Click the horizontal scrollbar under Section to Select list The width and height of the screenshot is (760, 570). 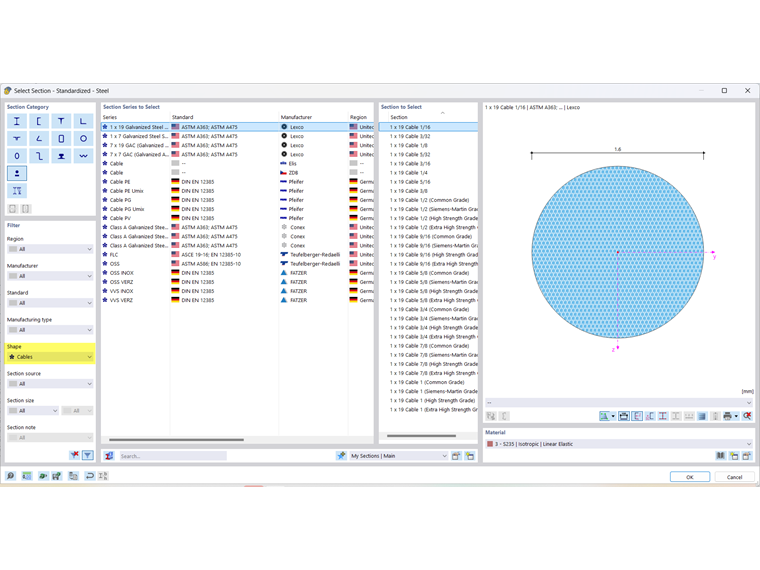tap(421, 436)
